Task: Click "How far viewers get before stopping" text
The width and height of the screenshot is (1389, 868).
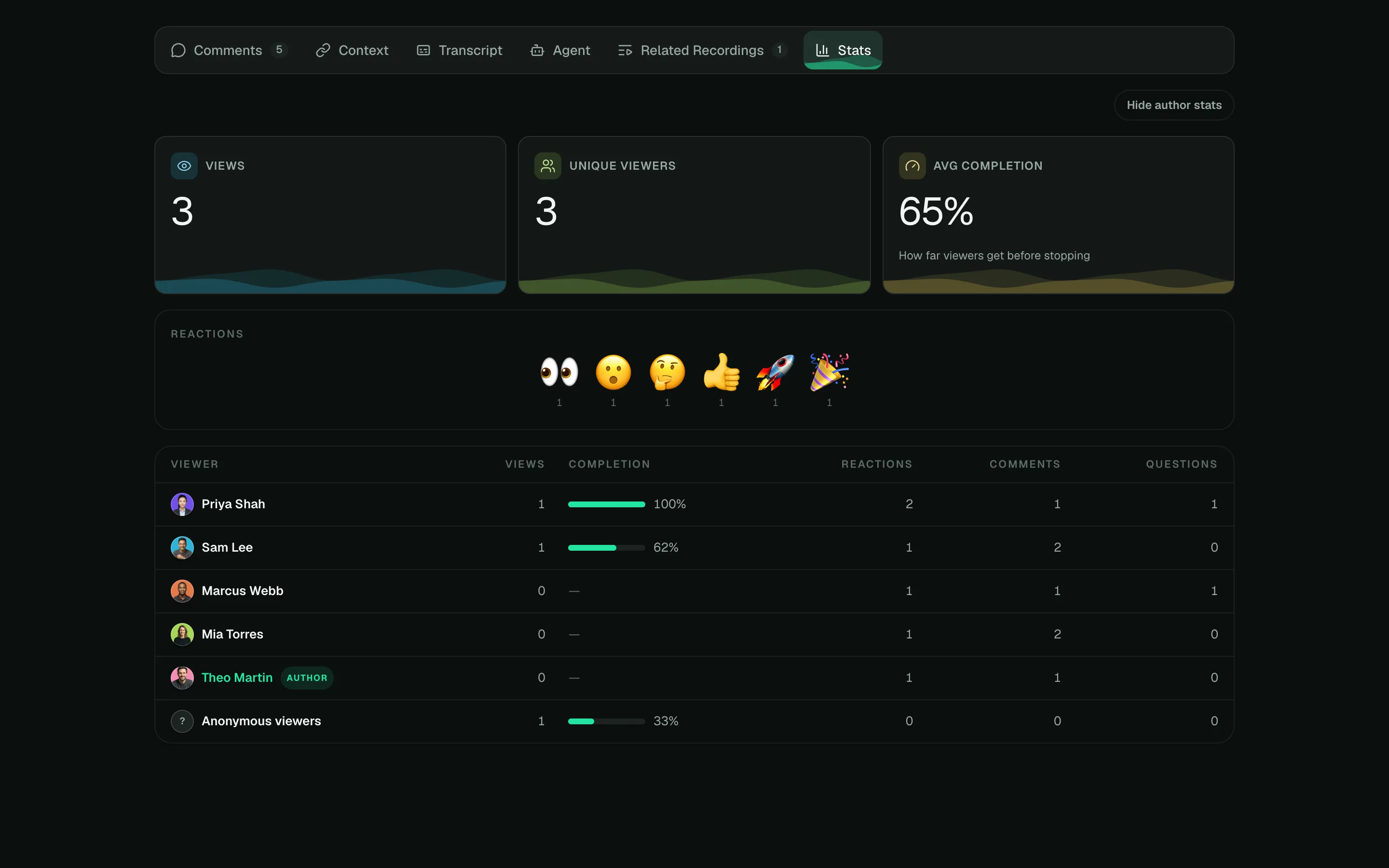Action: coord(994,256)
